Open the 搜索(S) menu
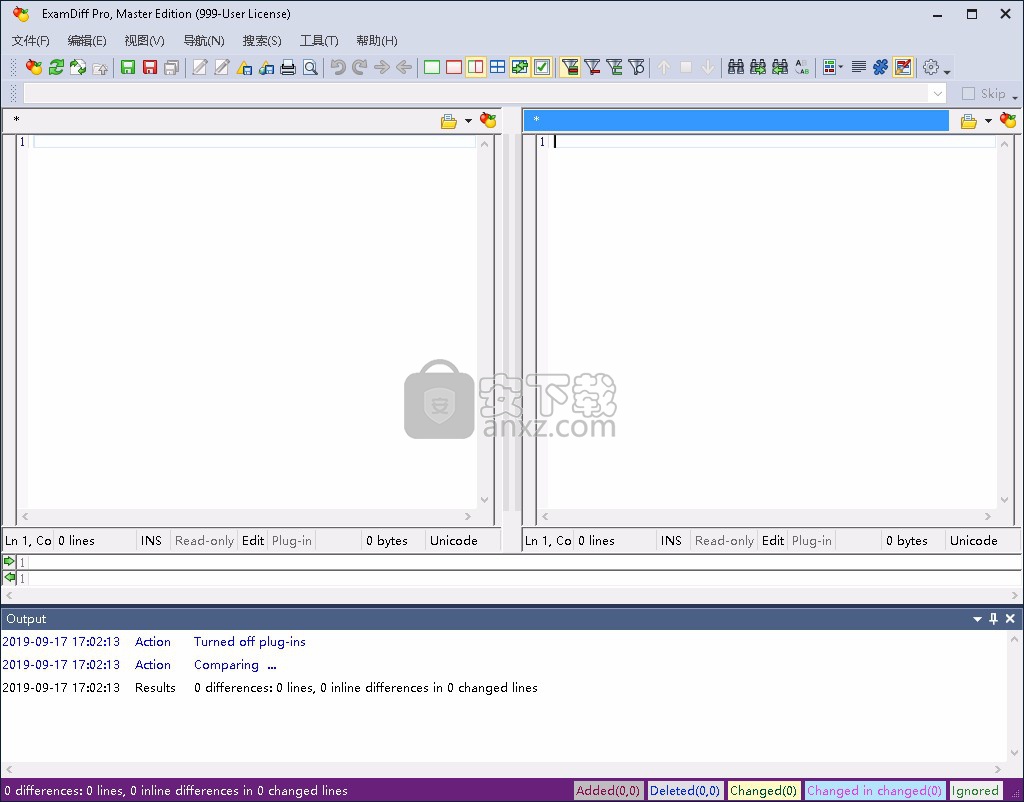Screen dimensions: 1024x802 click(x=262, y=40)
